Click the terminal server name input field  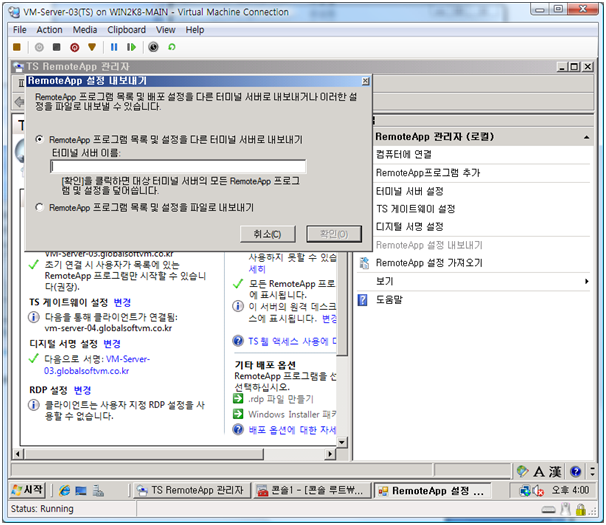click(178, 166)
